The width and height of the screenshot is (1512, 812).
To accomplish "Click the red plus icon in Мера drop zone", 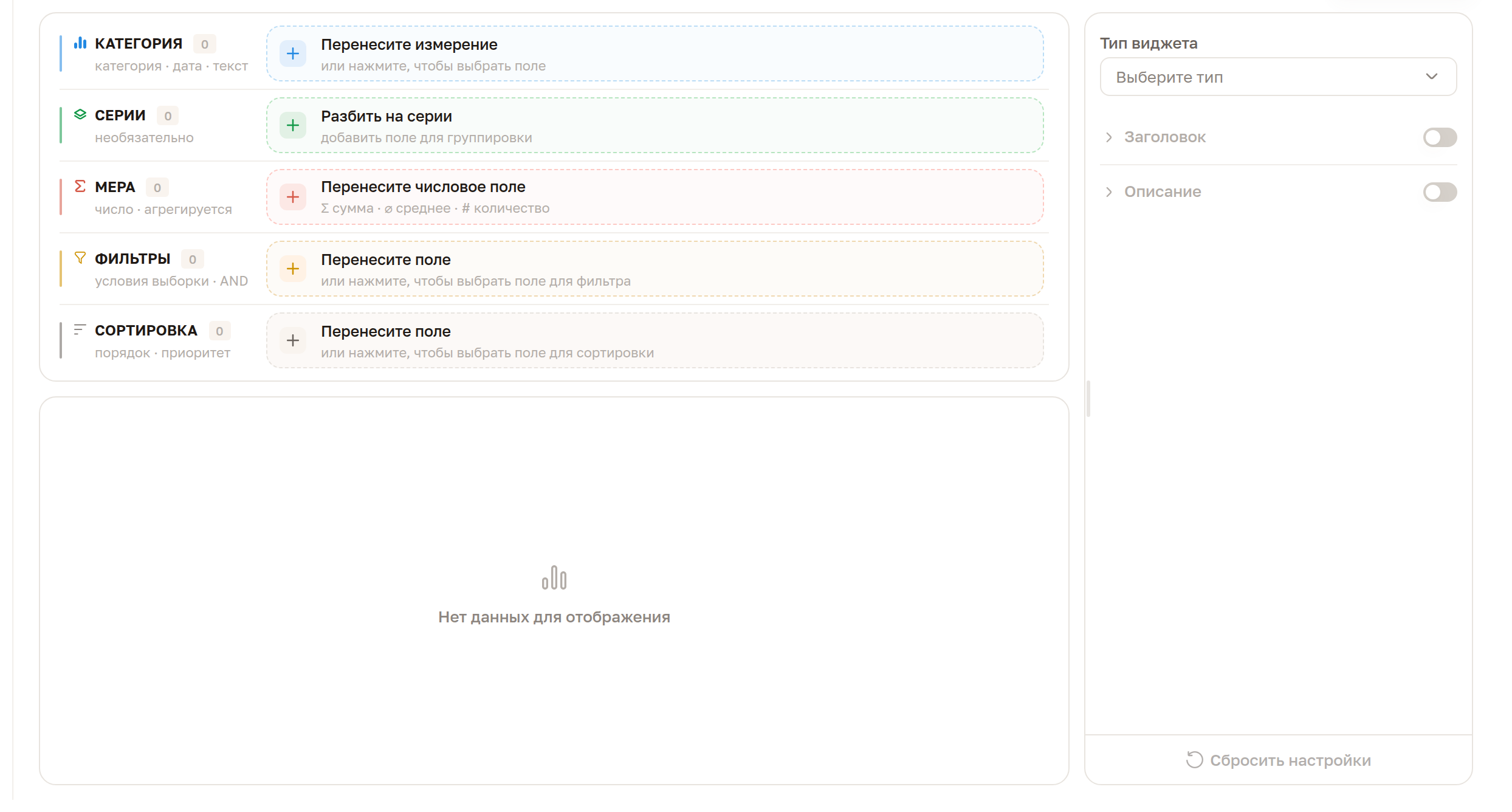I will pos(293,197).
